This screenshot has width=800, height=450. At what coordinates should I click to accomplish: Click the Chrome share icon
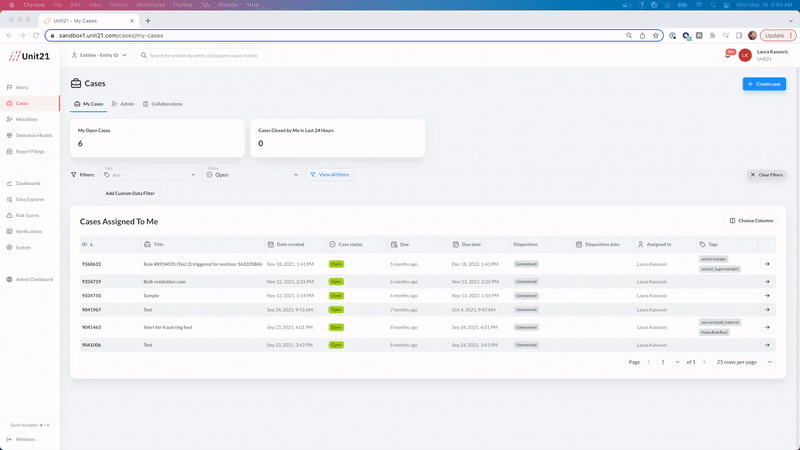(x=642, y=35)
